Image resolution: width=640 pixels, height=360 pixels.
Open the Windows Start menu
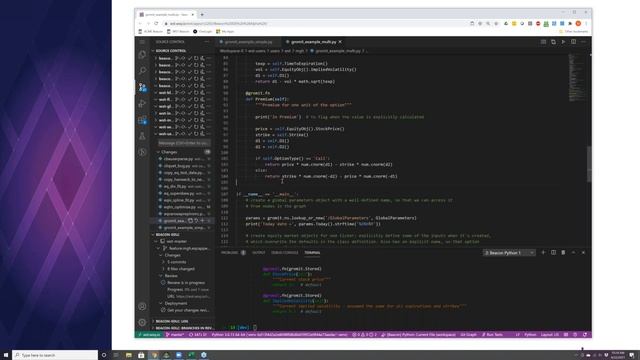point(6,355)
